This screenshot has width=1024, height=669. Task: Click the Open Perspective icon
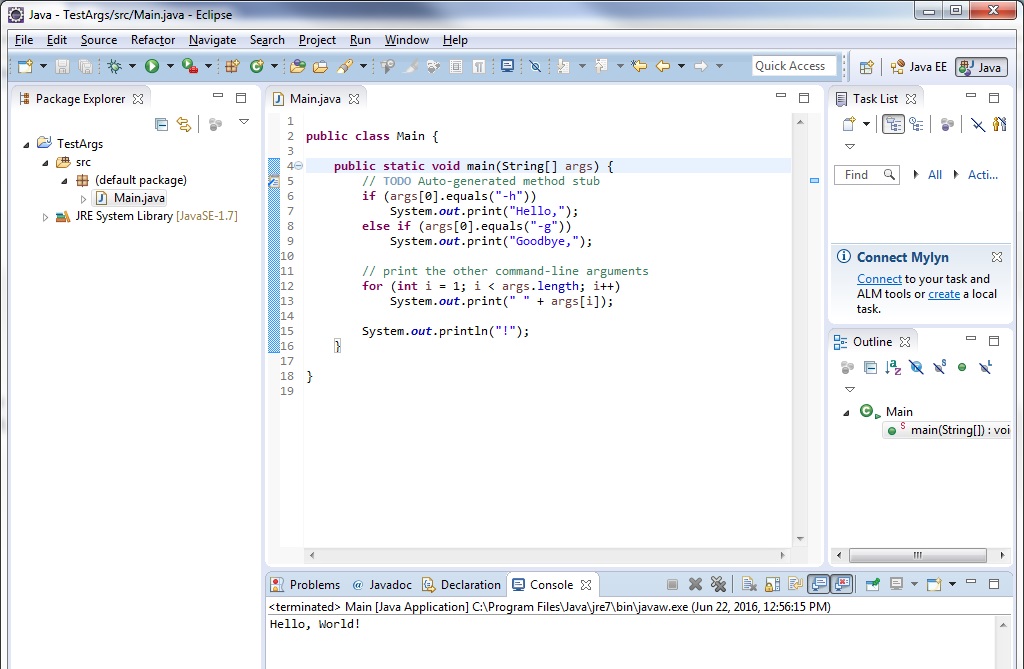pyautogui.click(x=867, y=67)
